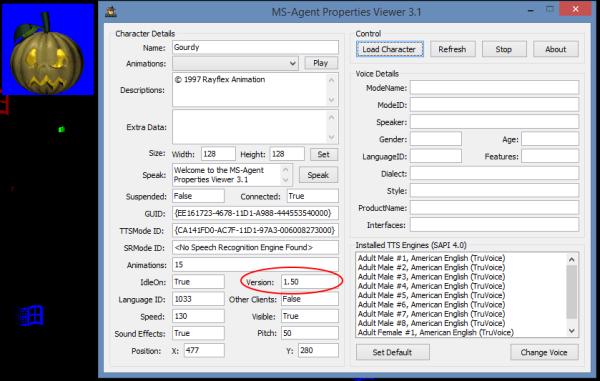
Task: Click the Pitch field showing 50
Action: point(310,334)
